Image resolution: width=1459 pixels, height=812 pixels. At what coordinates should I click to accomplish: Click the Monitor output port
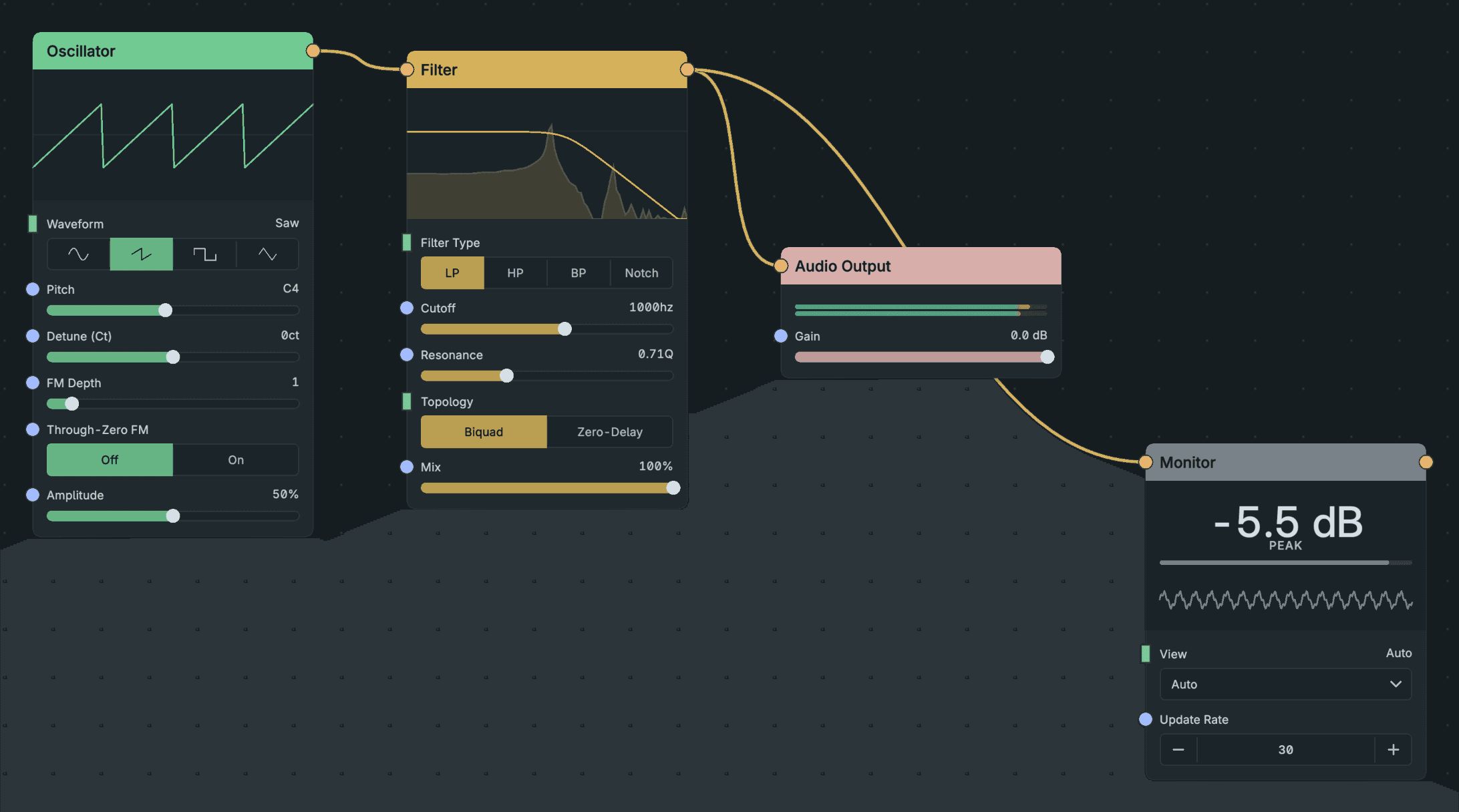[1426, 462]
